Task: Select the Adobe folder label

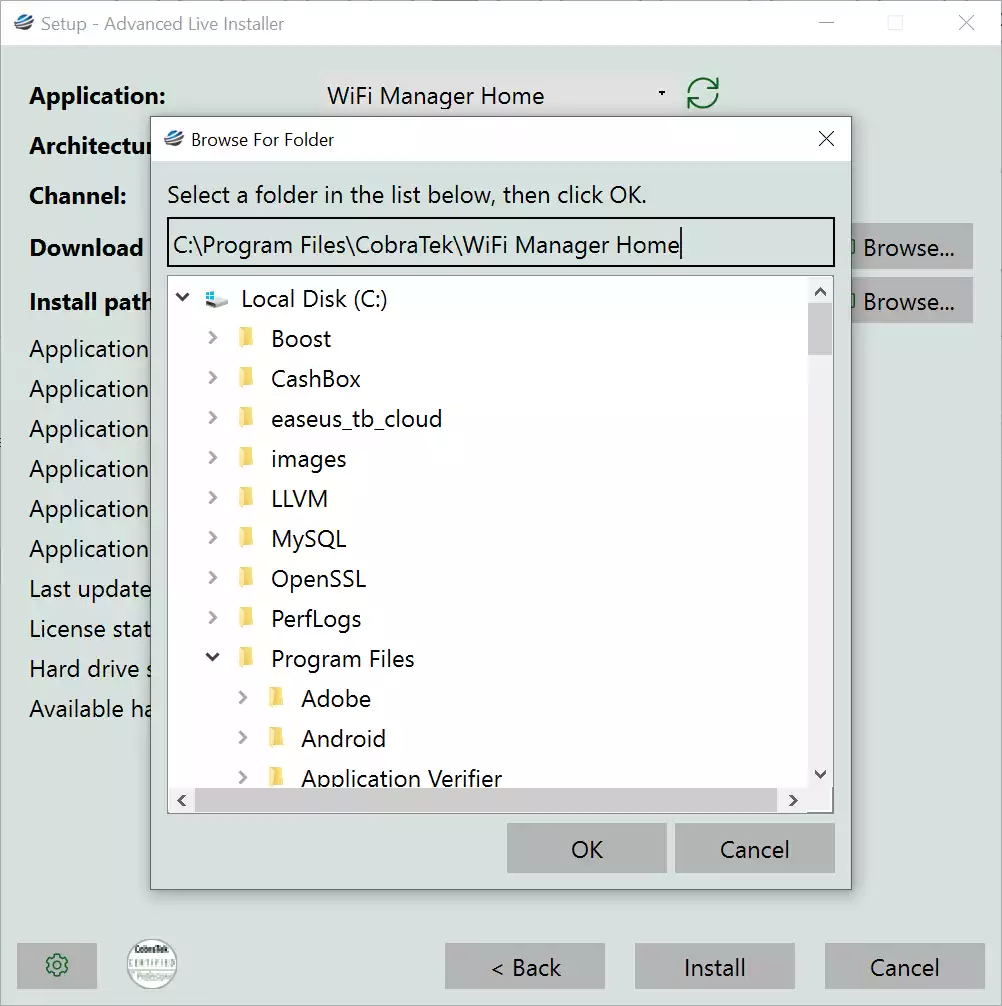Action: click(336, 699)
